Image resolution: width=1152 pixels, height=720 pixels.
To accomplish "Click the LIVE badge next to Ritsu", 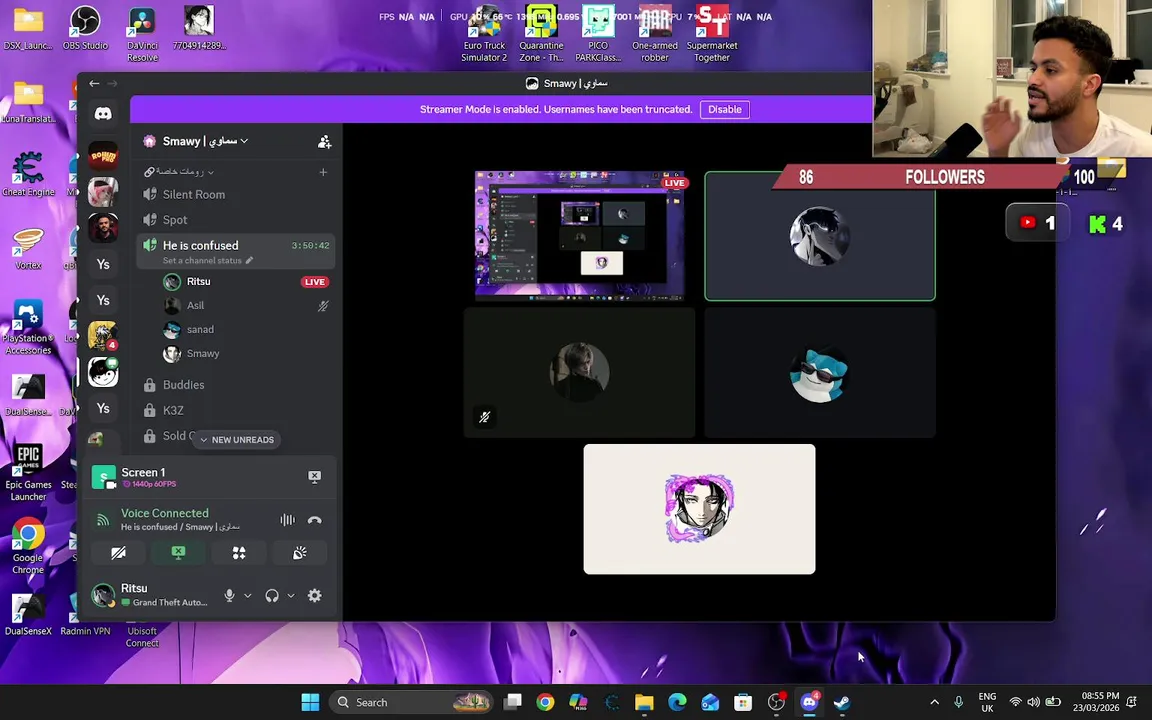I will (314, 282).
